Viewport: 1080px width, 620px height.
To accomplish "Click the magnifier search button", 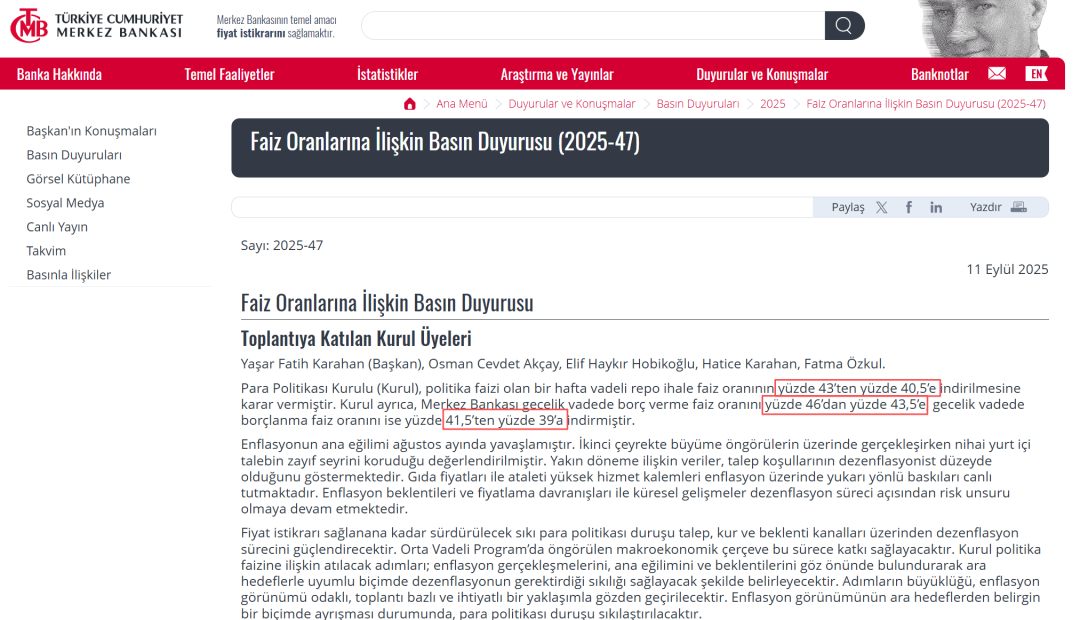I will [844, 26].
